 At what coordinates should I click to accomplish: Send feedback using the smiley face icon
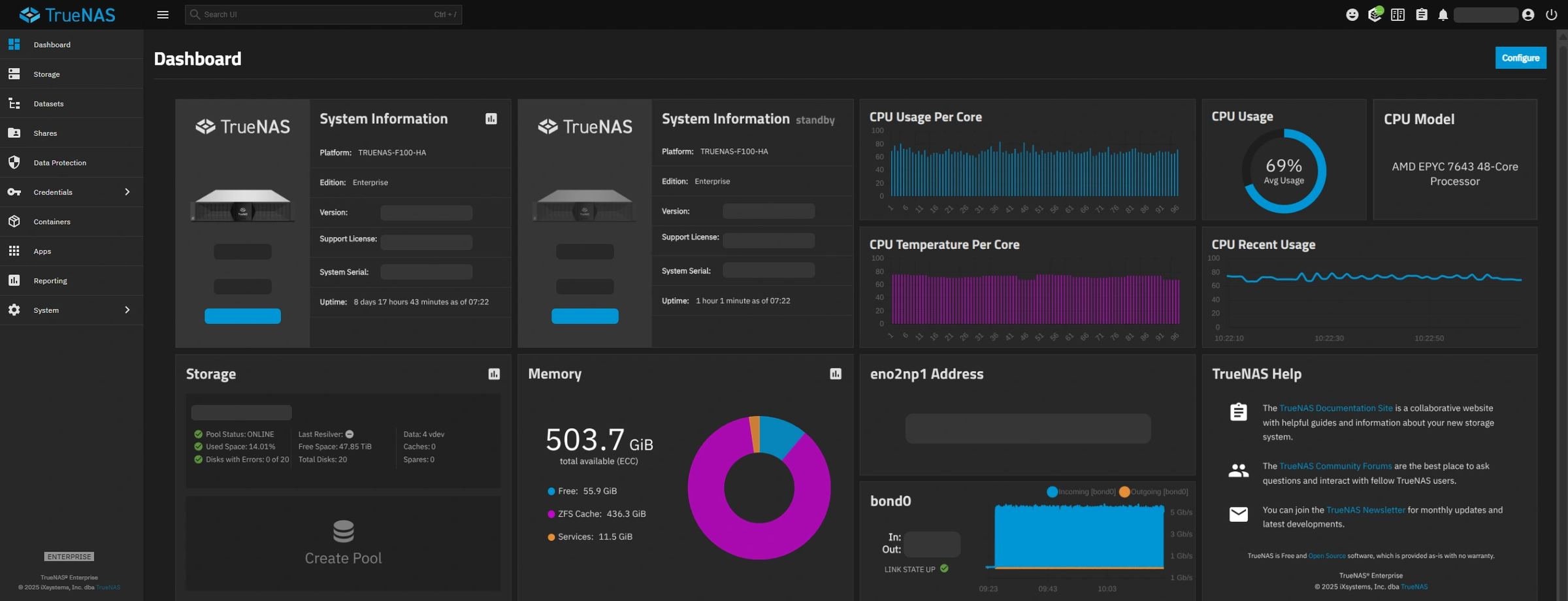point(1352,14)
